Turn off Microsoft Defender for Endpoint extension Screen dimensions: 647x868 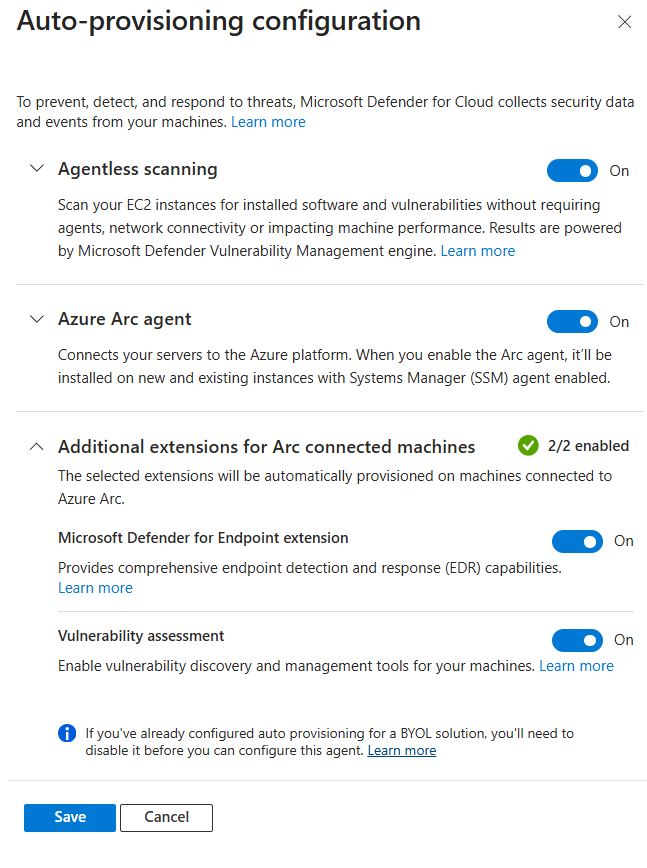(577, 541)
